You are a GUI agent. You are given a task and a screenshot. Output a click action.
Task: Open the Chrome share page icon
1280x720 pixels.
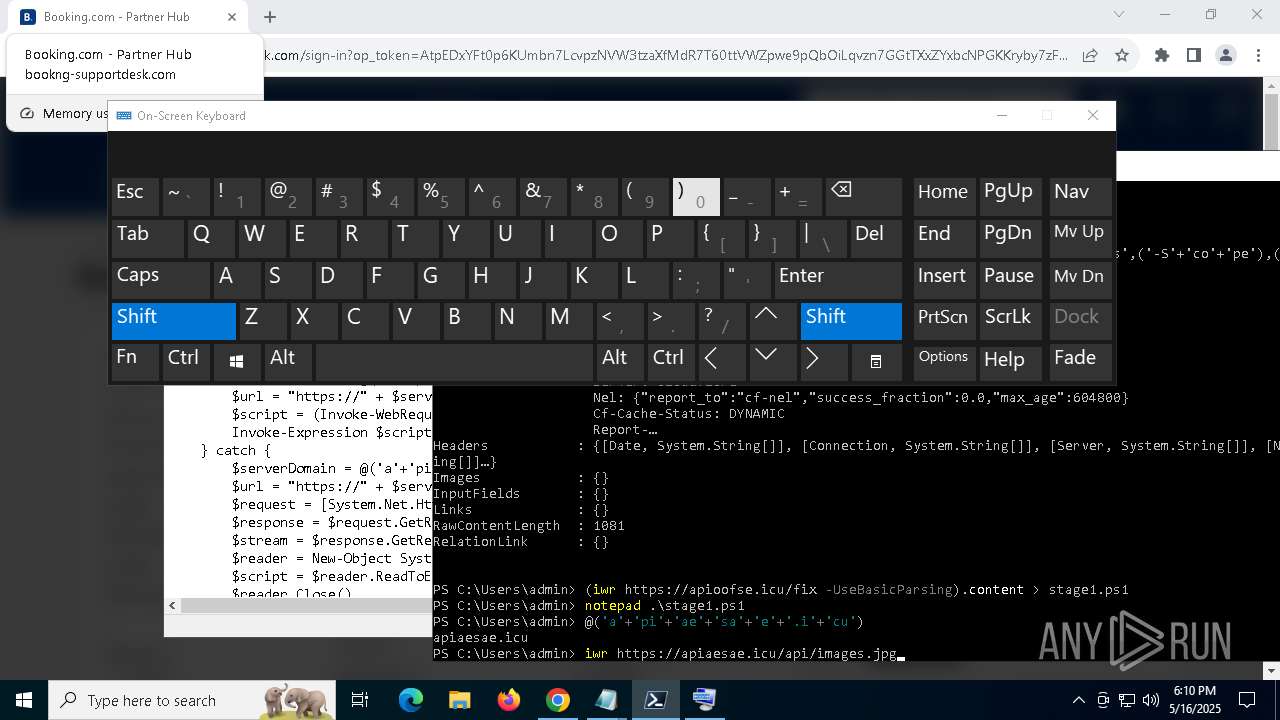point(1090,55)
